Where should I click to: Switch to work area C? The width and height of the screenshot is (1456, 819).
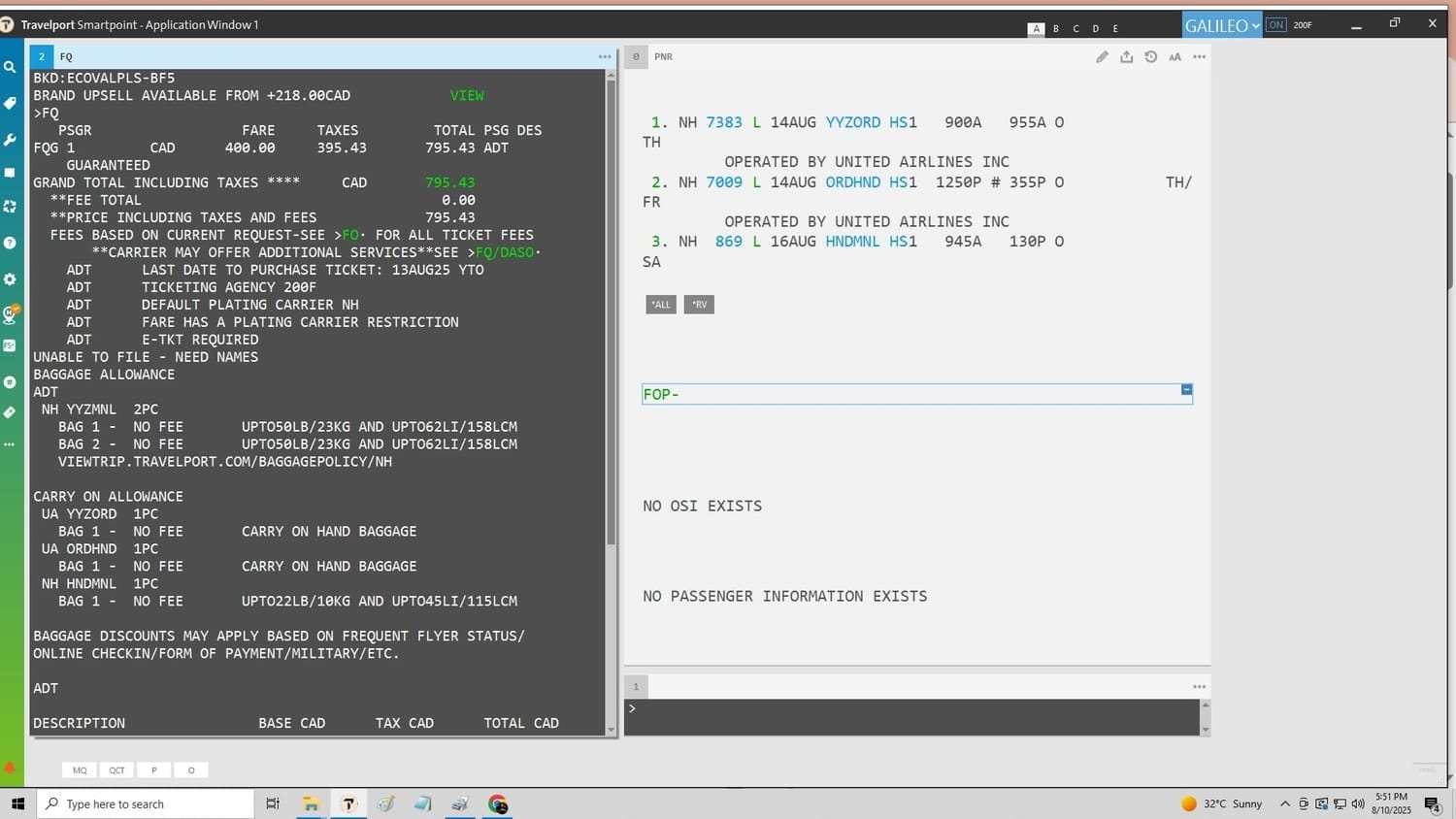click(1075, 29)
